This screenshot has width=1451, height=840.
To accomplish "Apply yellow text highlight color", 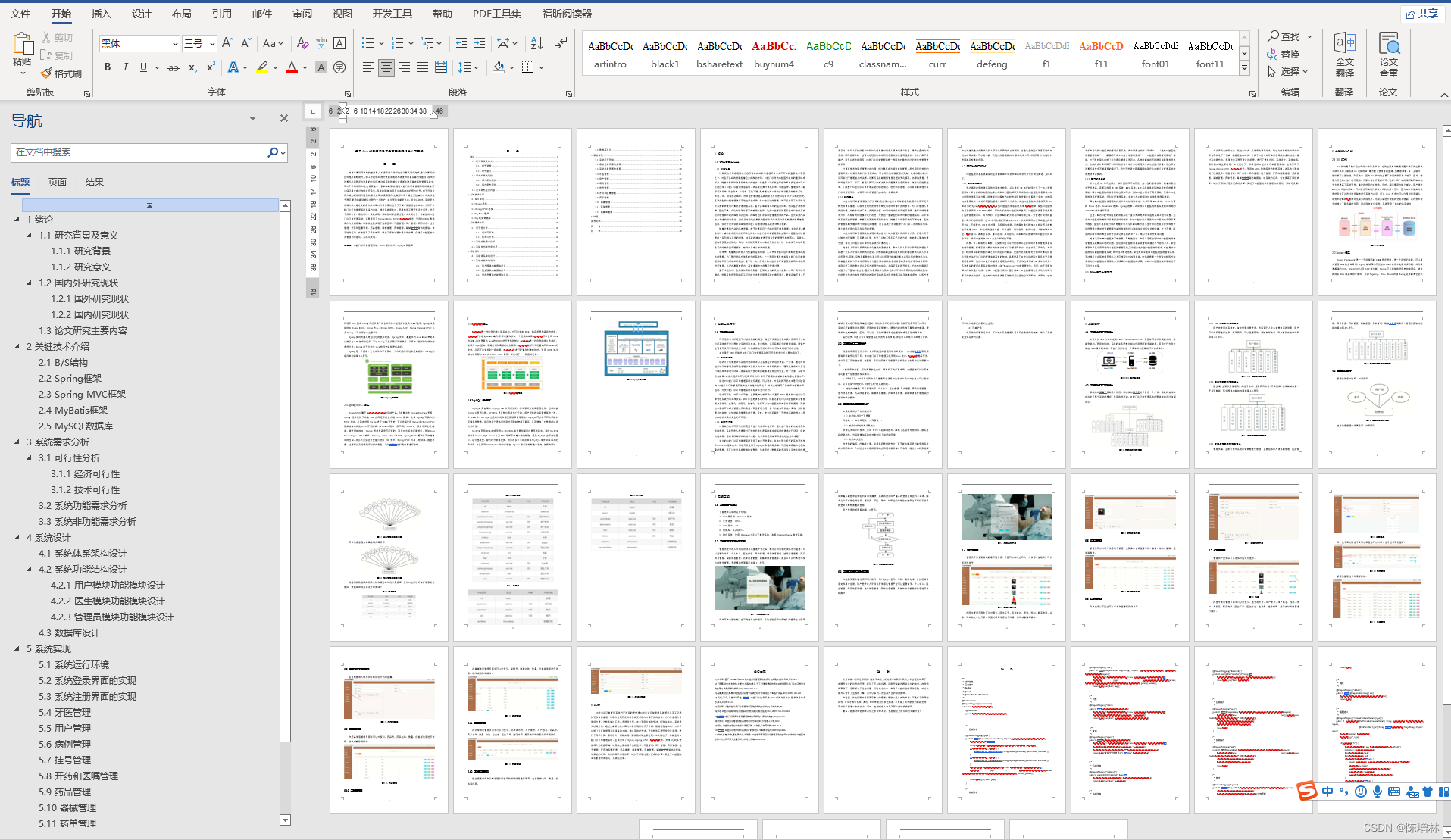I will point(262,67).
